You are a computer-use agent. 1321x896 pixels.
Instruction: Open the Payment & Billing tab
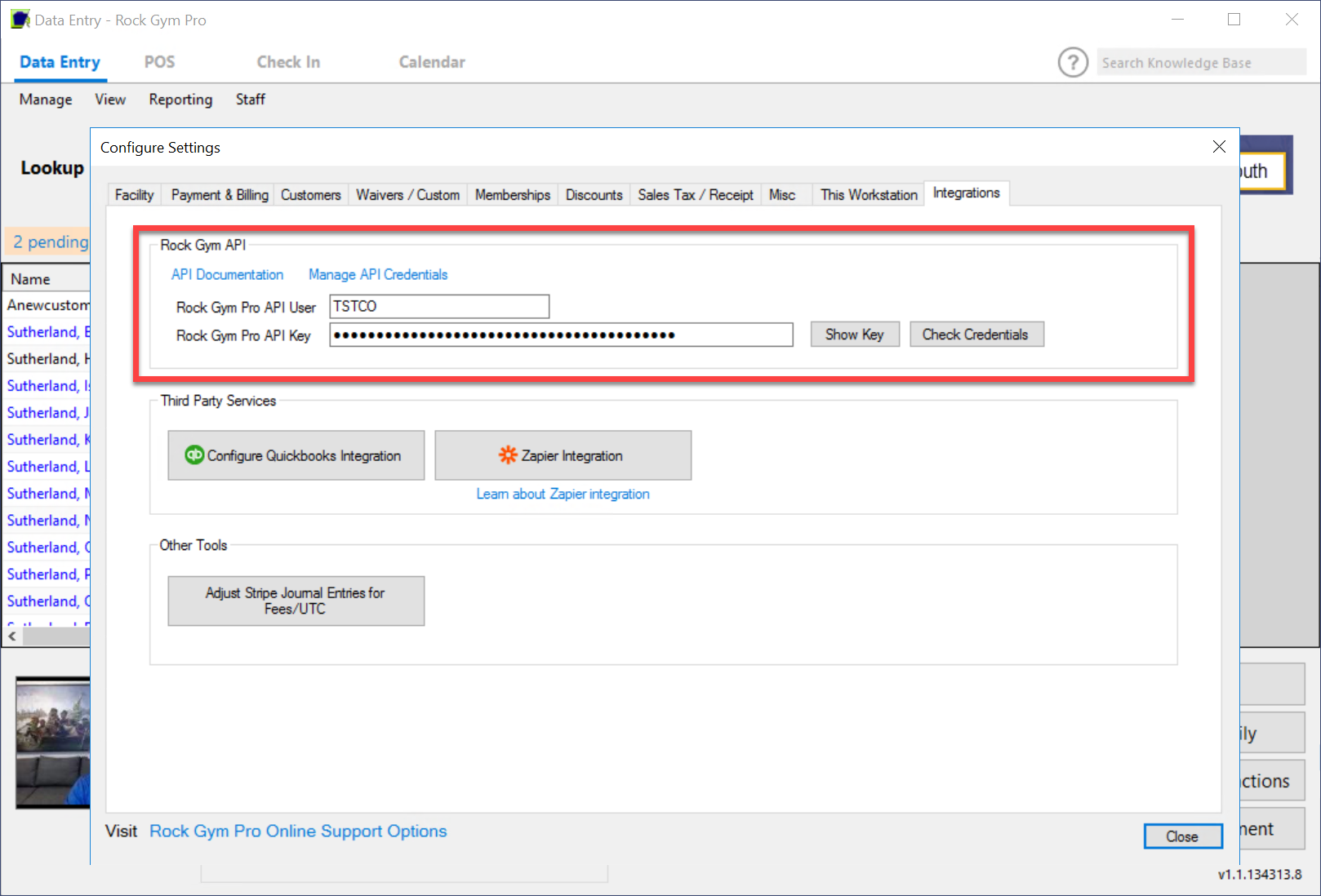point(220,195)
